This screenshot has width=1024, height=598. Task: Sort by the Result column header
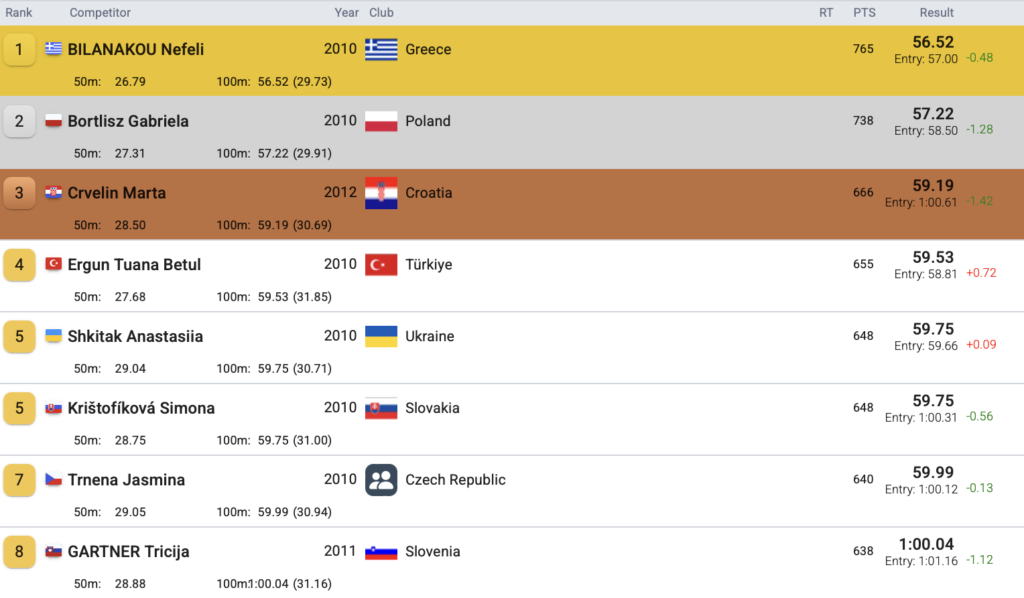937,13
